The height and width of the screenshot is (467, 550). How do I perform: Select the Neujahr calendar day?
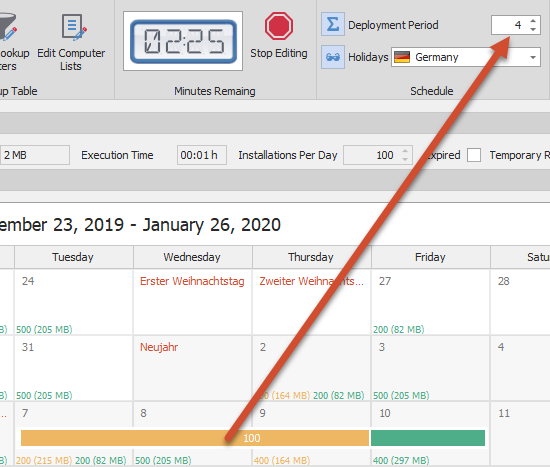pos(192,368)
